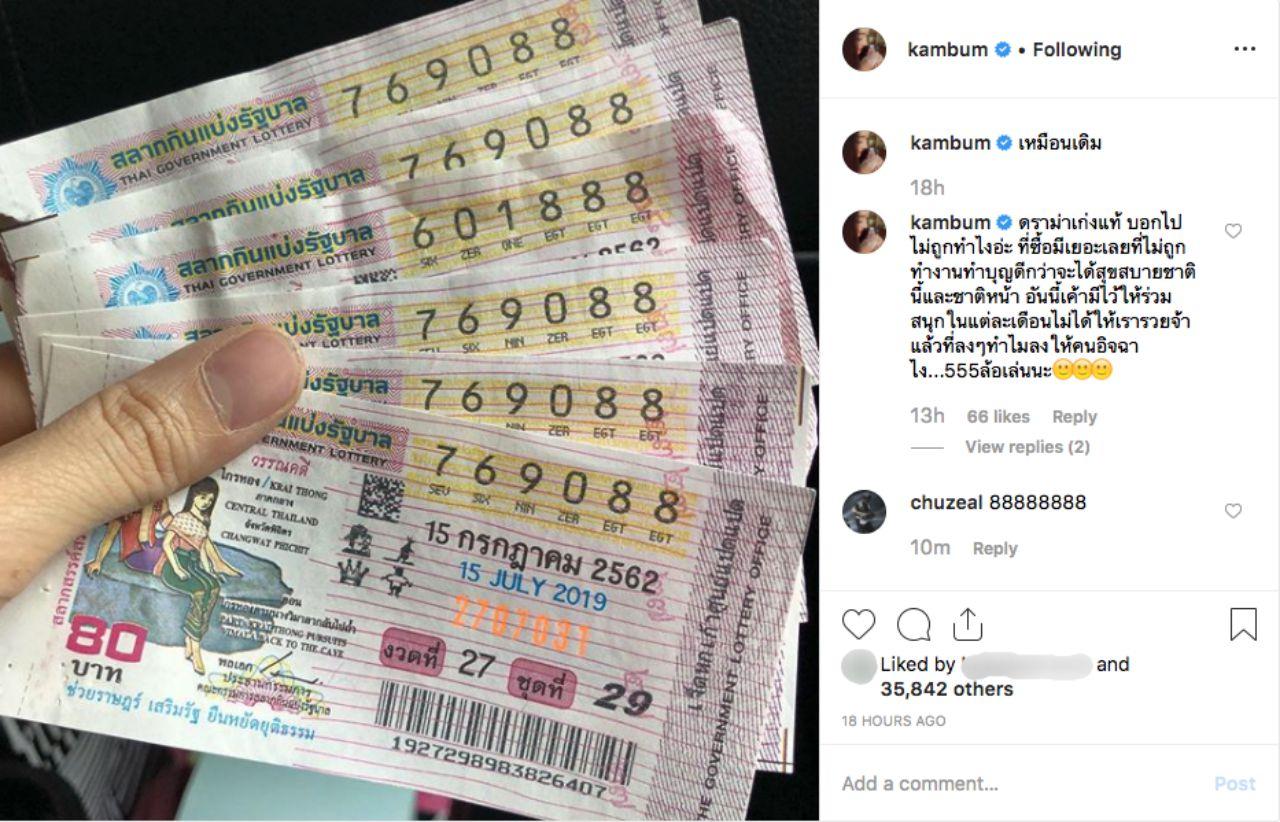1280x822 pixels.
Task: Save post with bookmark icon
Action: coord(1243,624)
